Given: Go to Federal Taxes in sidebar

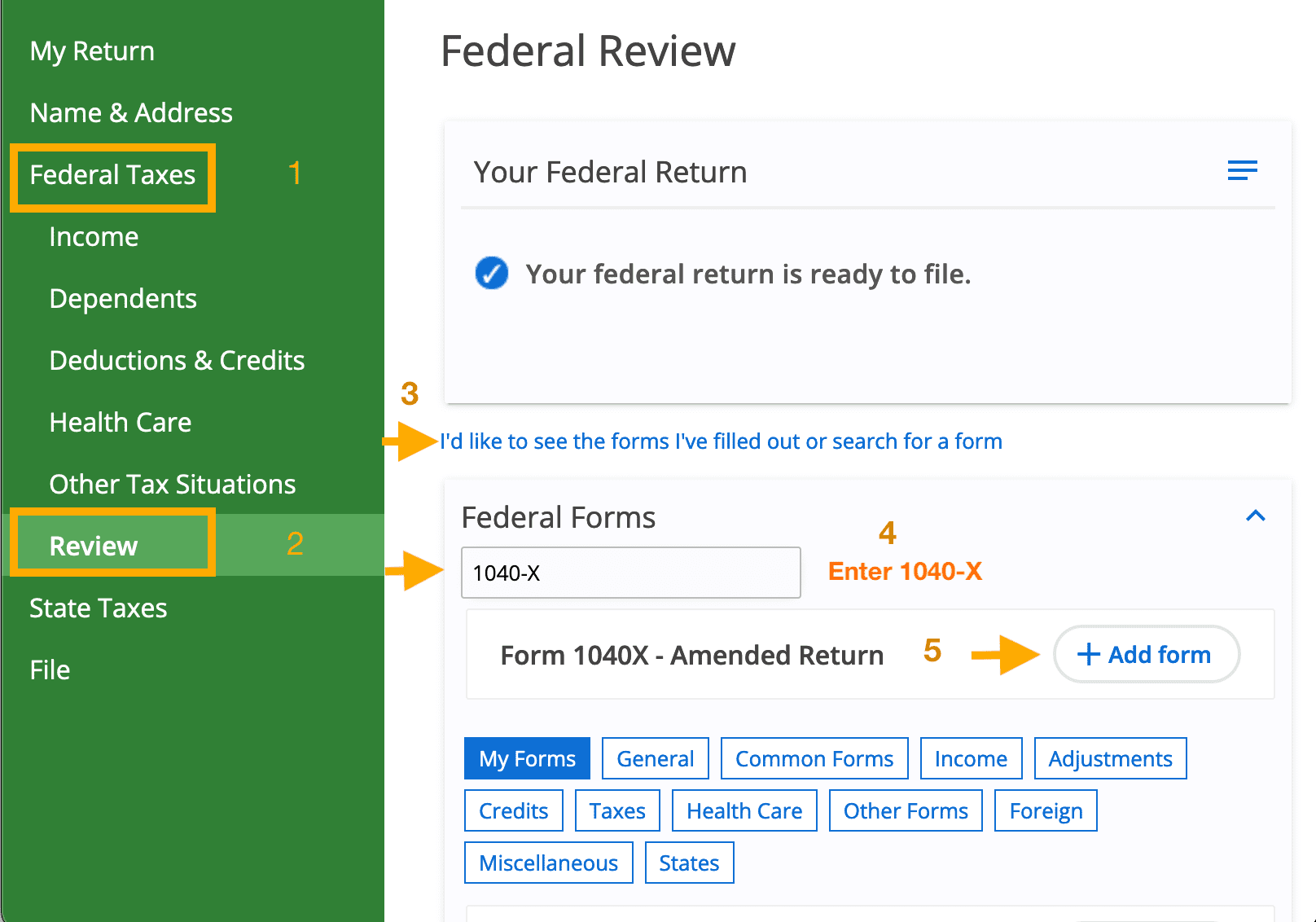Looking at the screenshot, I should pyautogui.click(x=112, y=175).
